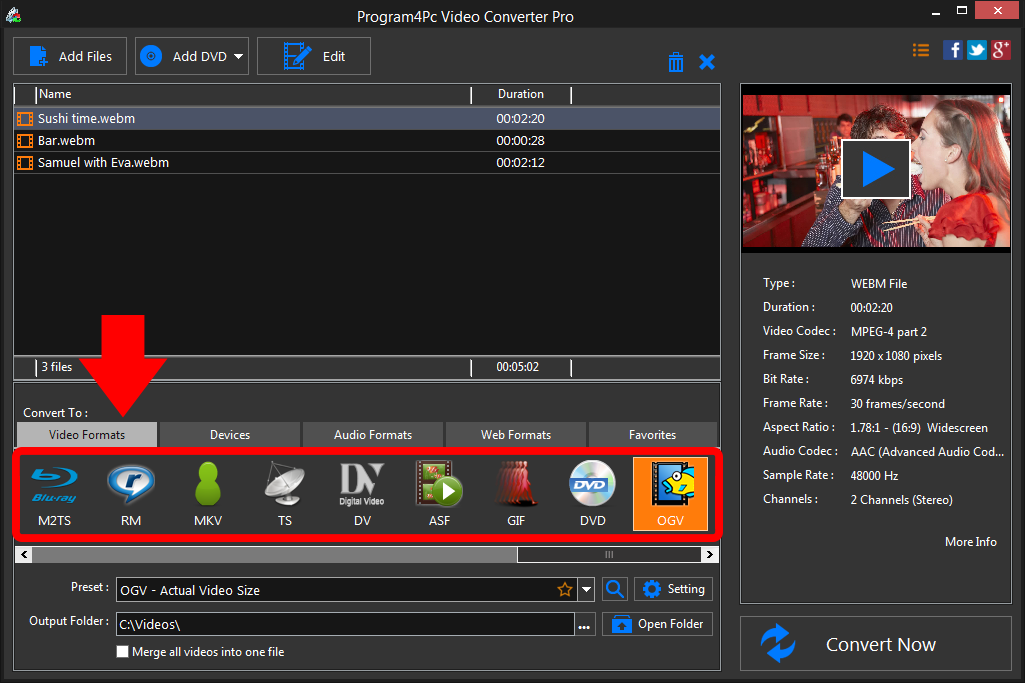Choose the MKV conversion format
This screenshot has width=1025, height=683.
click(207, 493)
